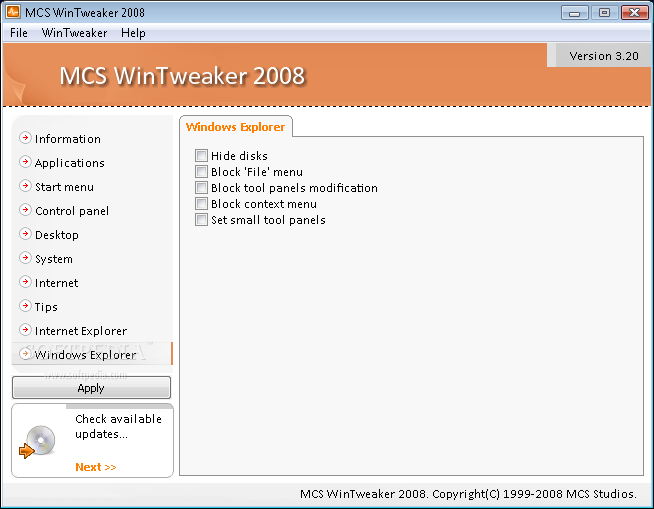Minimize the WinTweaker window

pyautogui.click(x=574, y=13)
